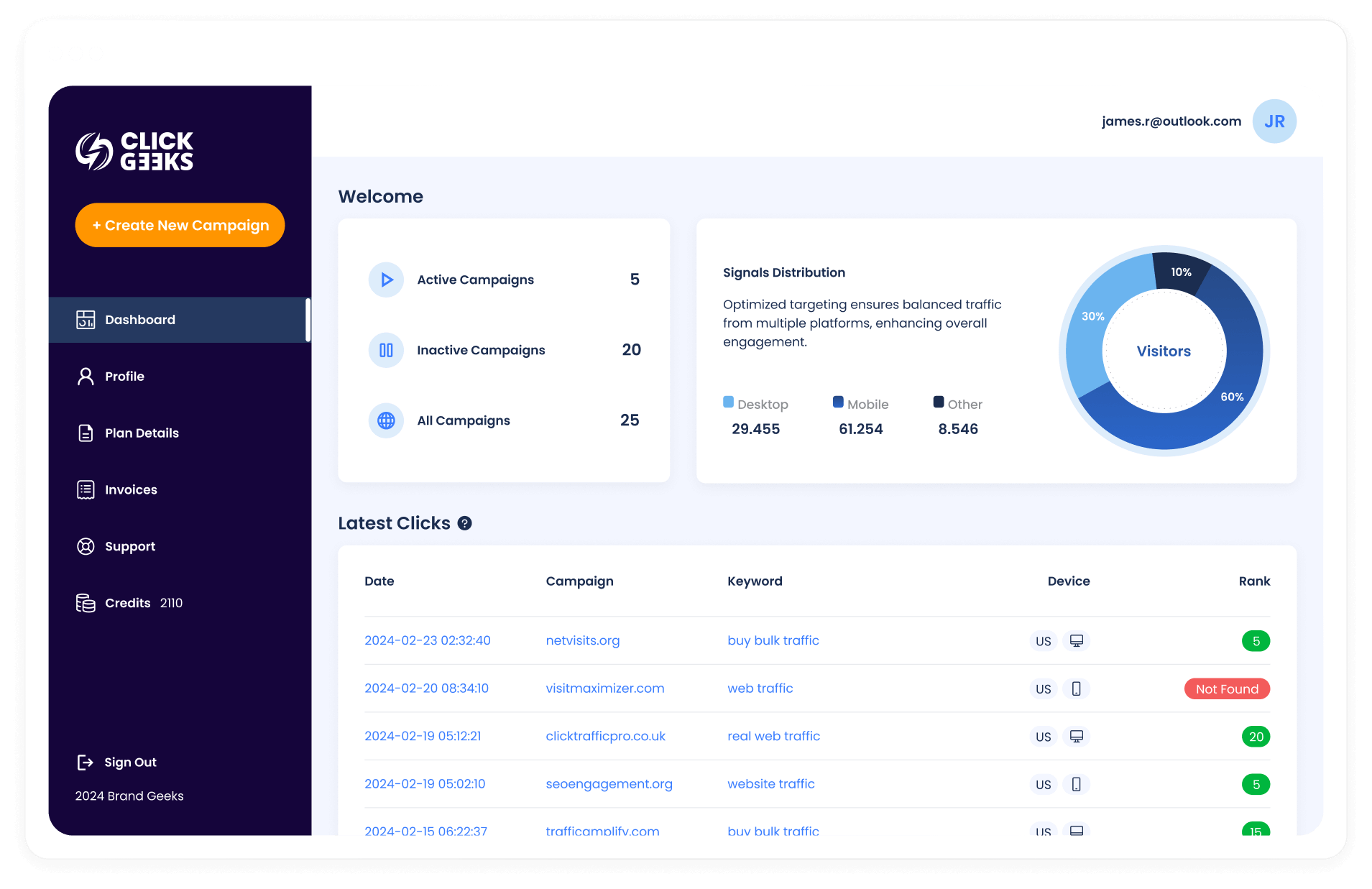Viewport: 1372px width, 889px height.
Task: Click the 'website traffic' keyword
Action: tap(771, 784)
